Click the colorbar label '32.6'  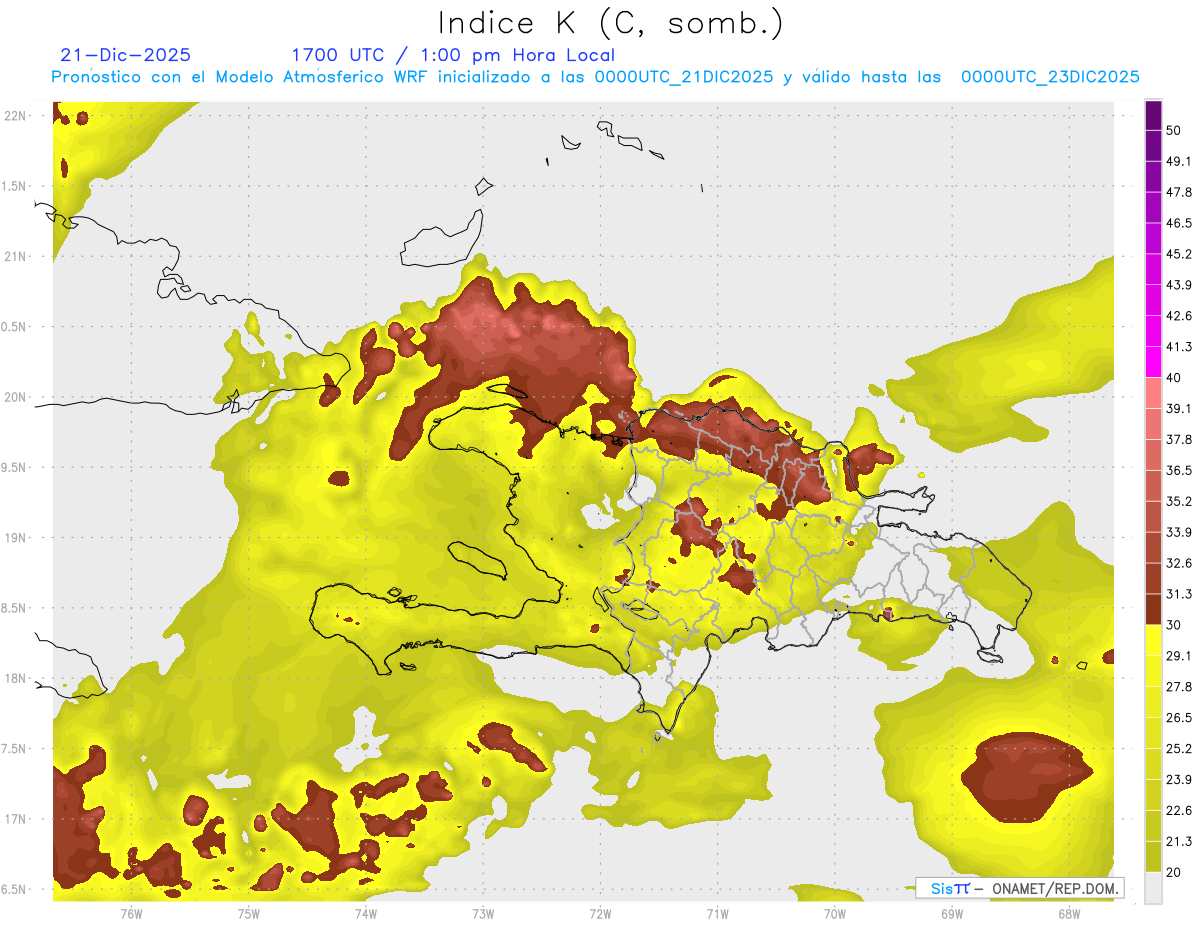[x=1179, y=563]
